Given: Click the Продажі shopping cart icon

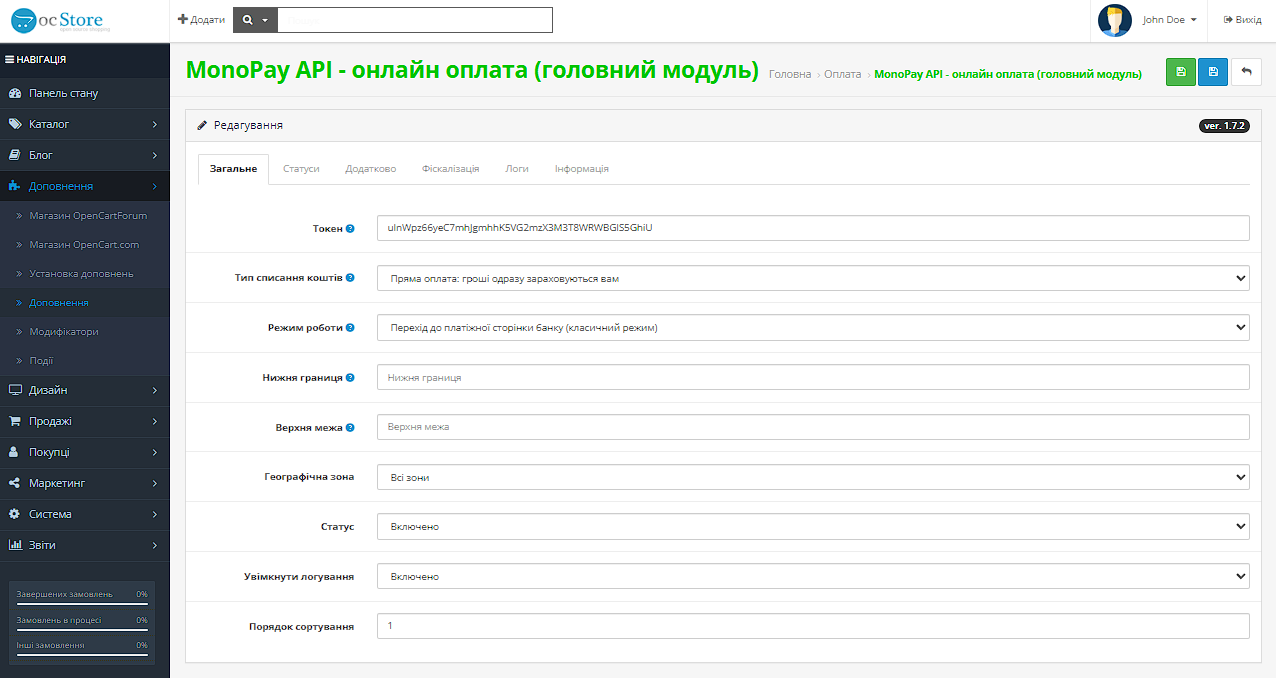Looking at the screenshot, I should click(x=15, y=421).
